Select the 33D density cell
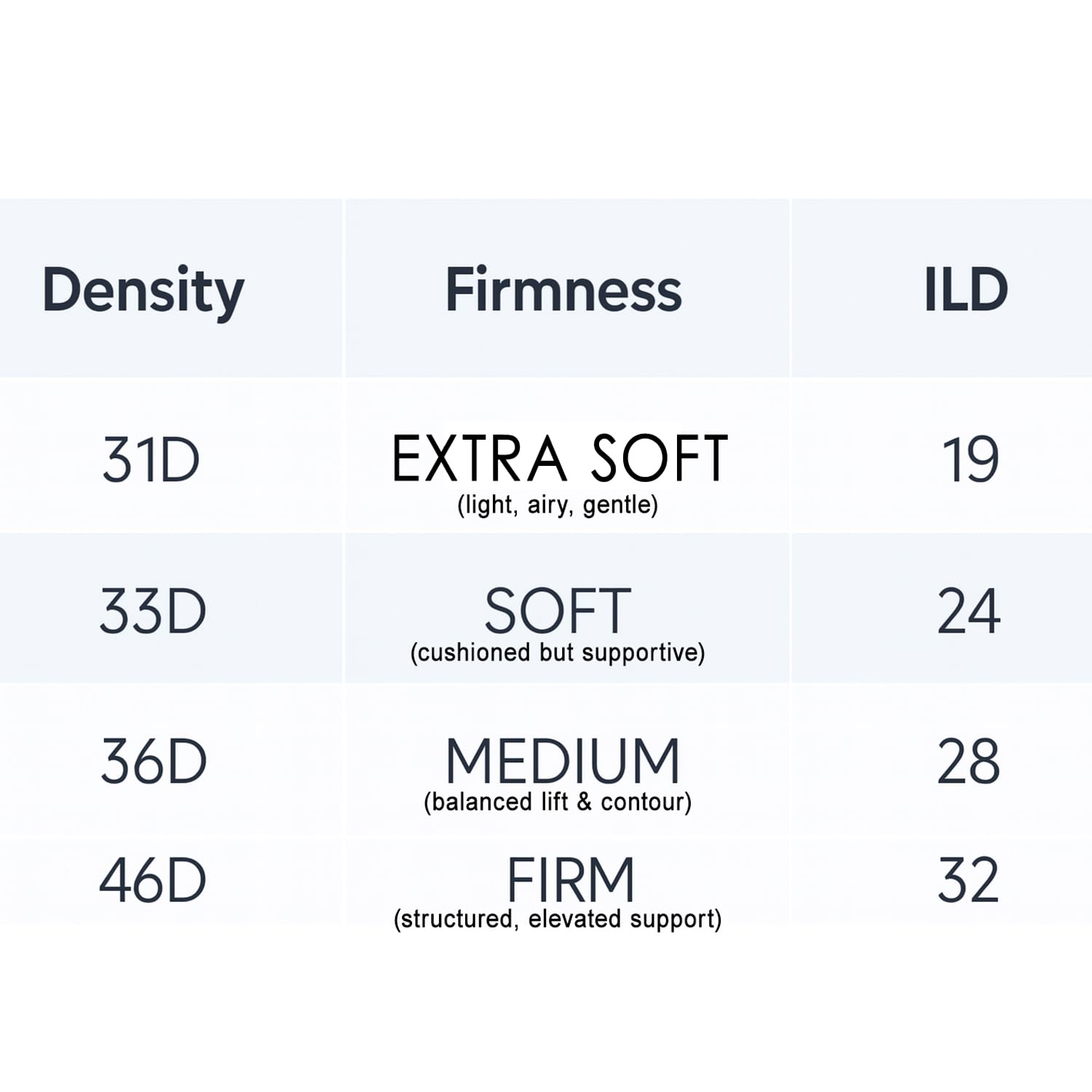This screenshot has width=1092, height=1092. [153, 612]
